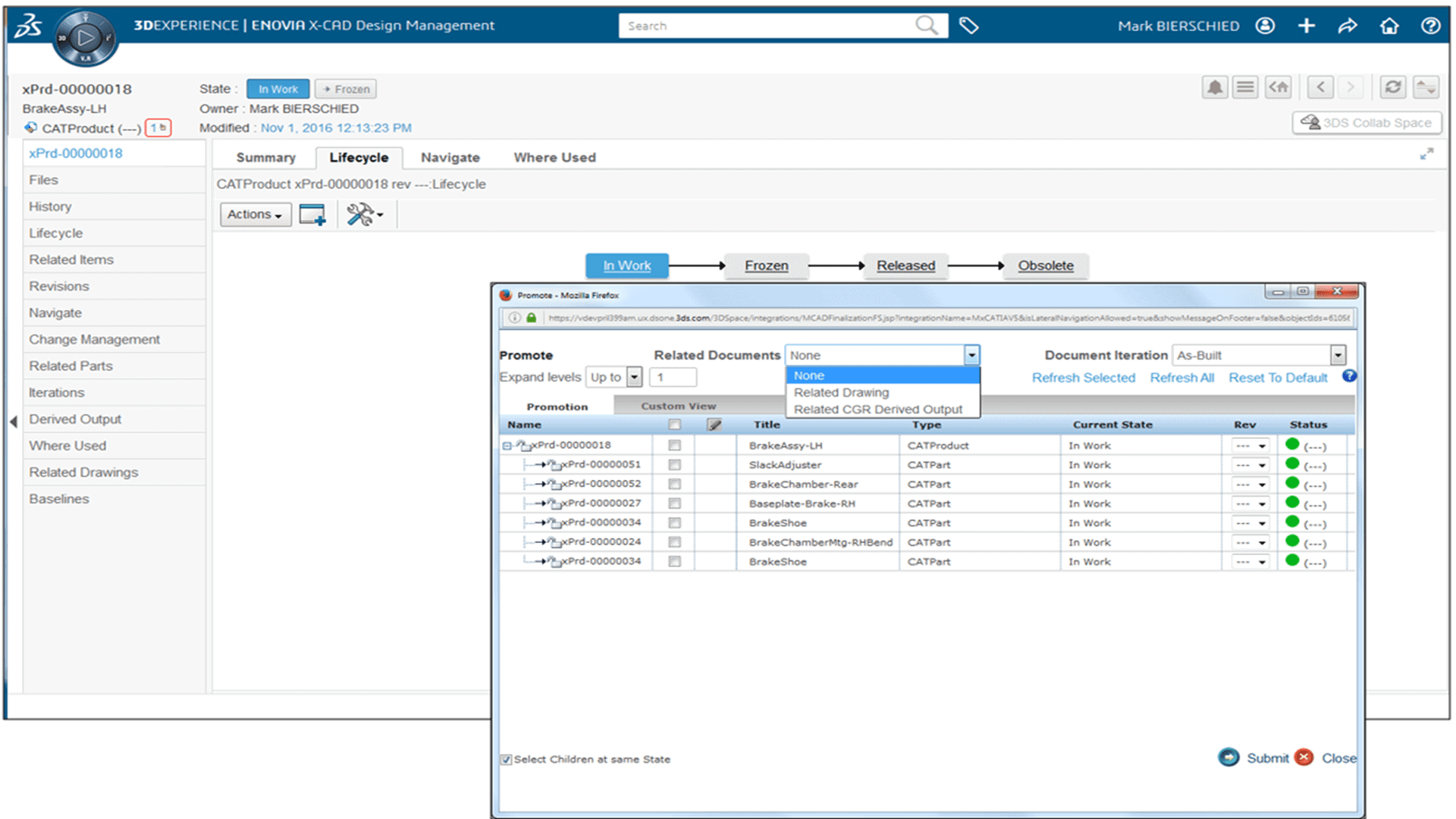The image size is (1456, 819).
Task: Click the Frozen promote button in State
Action: (346, 89)
